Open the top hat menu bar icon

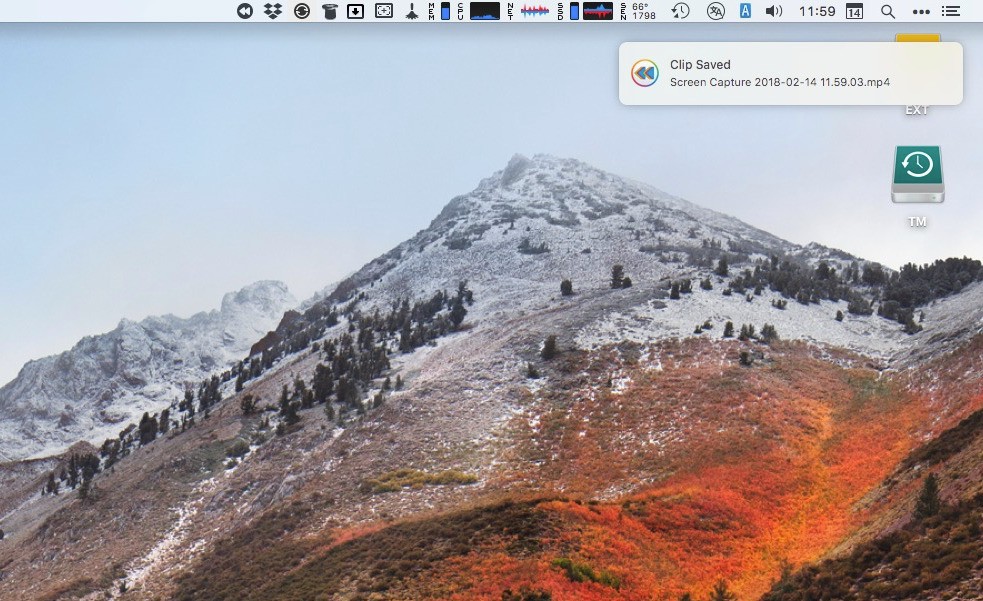[330, 11]
